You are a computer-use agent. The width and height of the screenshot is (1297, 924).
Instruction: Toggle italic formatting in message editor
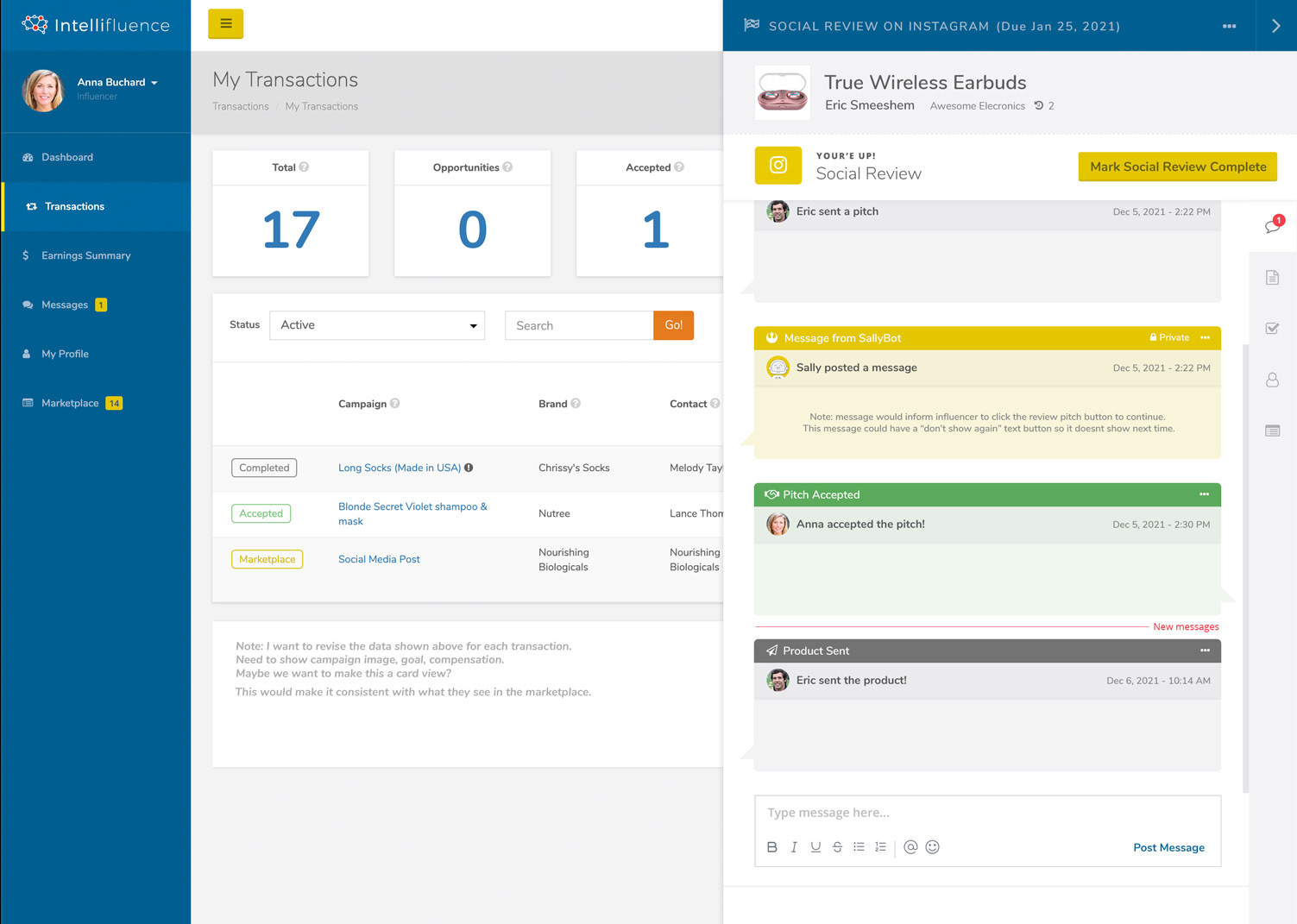pos(794,847)
